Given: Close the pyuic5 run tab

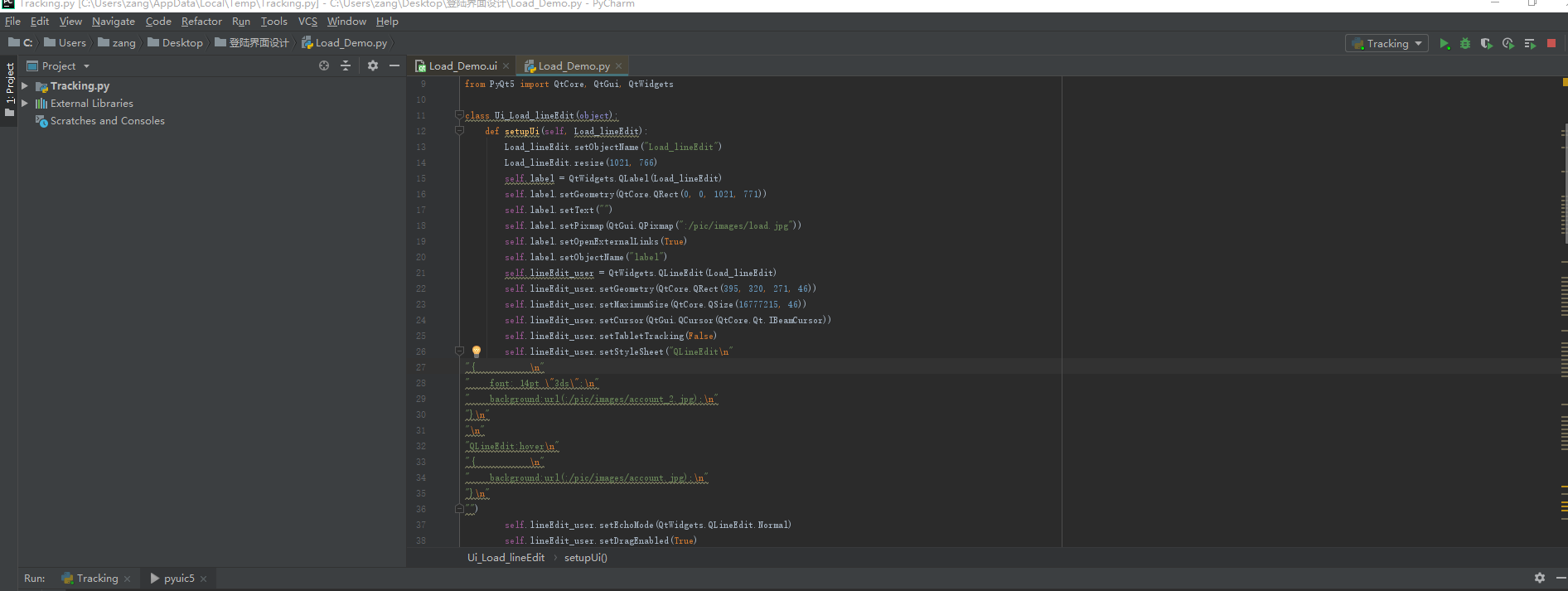Looking at the screenshot, I should click(x=203, y=579).
